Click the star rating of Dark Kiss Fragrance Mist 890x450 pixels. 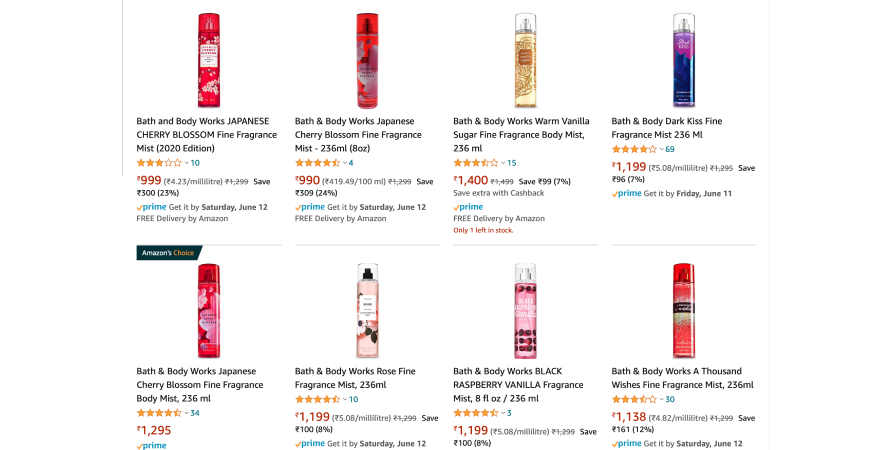pyautogui.click(x=633, y=149)
